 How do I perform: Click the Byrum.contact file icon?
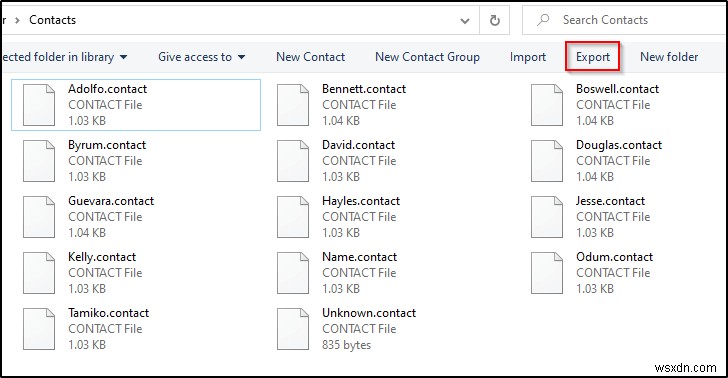coord(39,161)
